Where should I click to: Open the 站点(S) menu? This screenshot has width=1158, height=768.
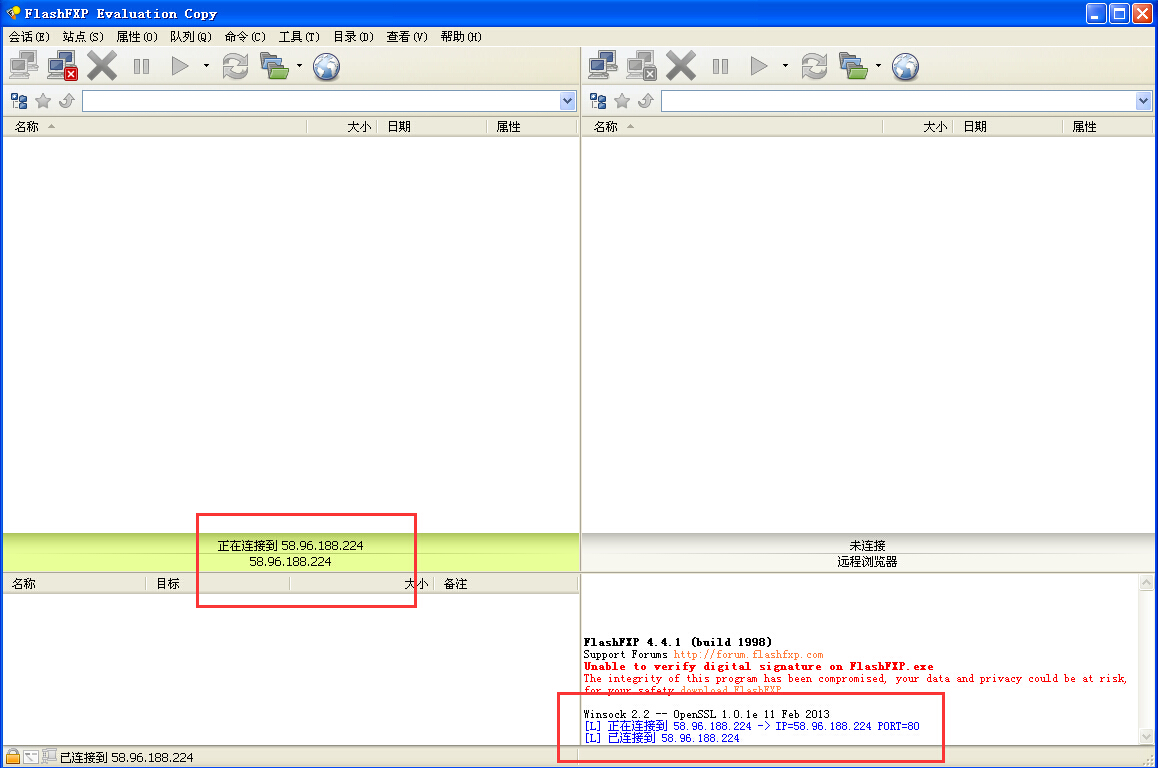(x=83, y=37)
